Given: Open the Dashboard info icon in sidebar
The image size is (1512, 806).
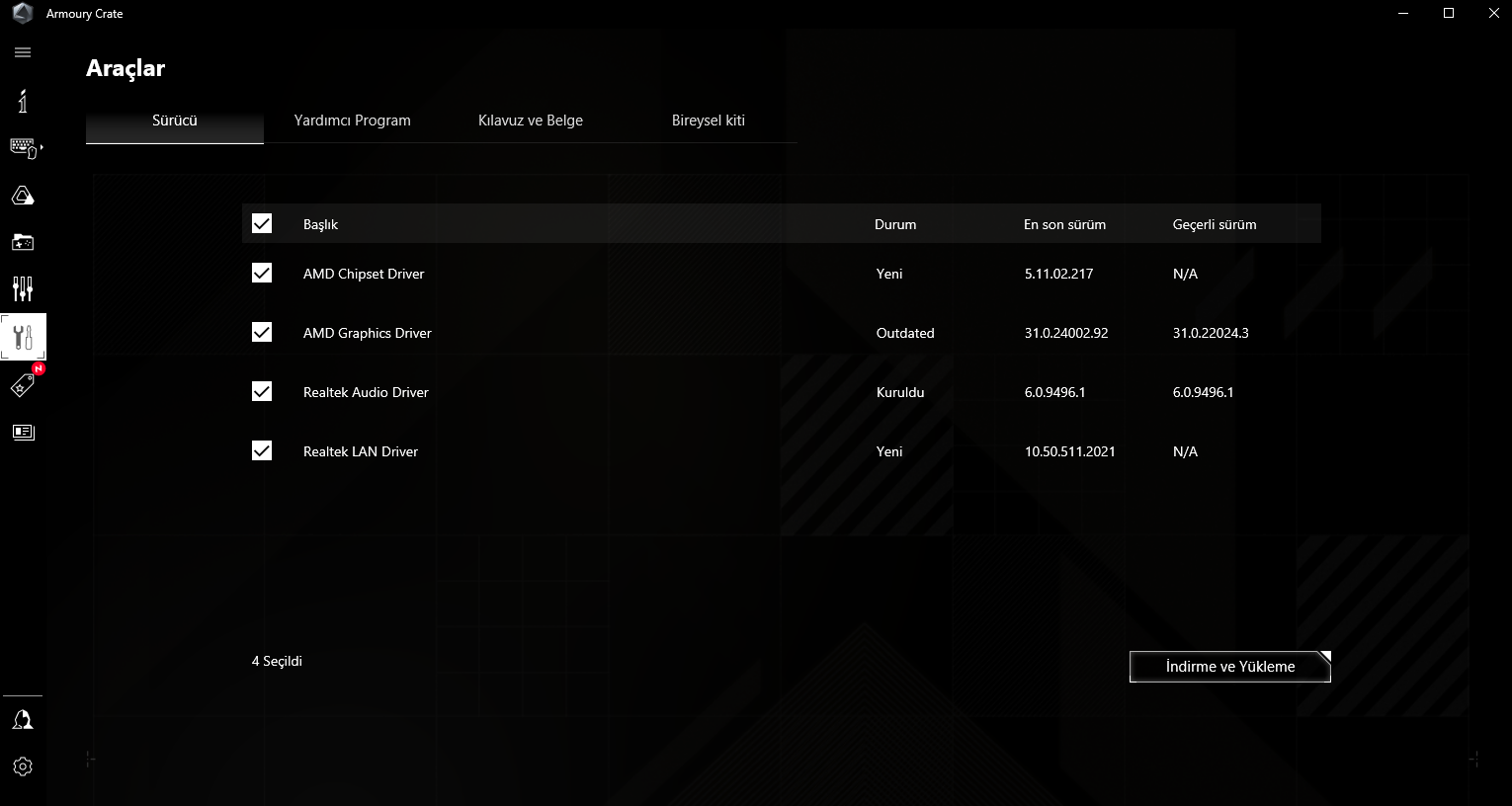Looking at the screenshot, I should pos(23,101).
